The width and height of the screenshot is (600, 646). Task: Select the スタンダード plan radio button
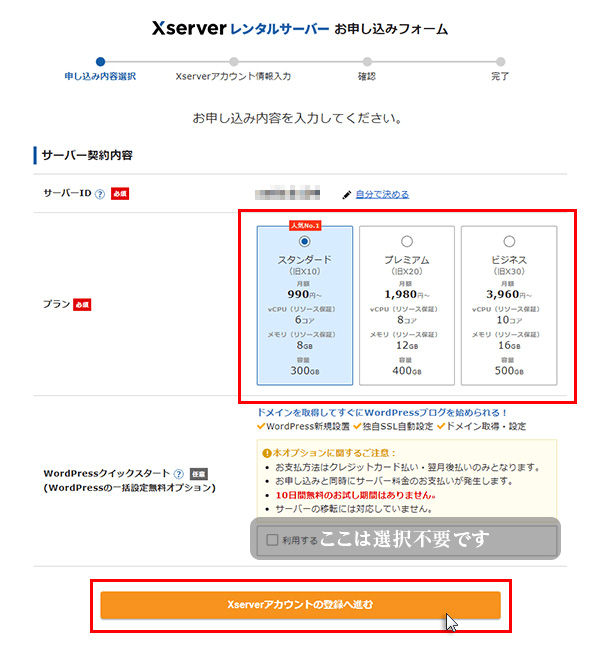coord(305,241)
